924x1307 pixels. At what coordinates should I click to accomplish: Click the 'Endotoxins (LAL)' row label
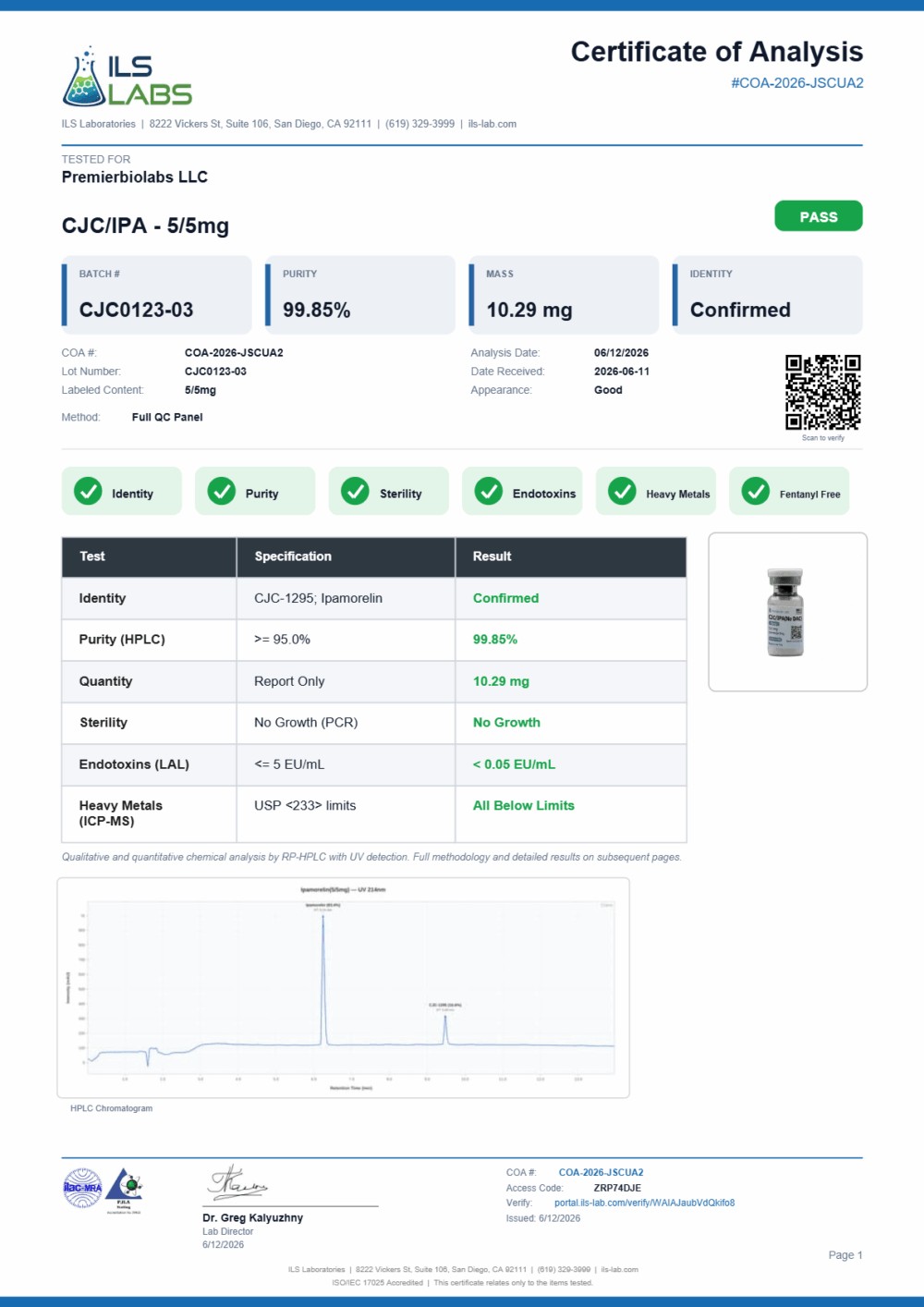(134, 764)
